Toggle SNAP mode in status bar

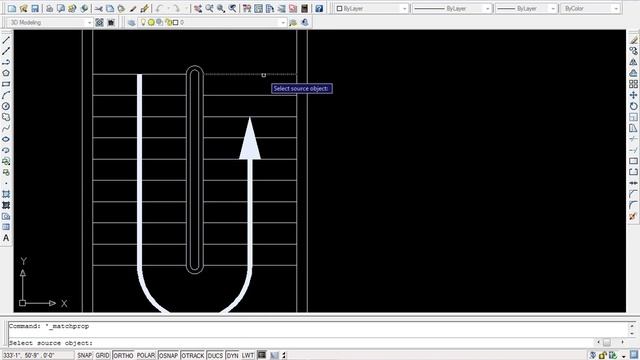click(x=84, y=356)
